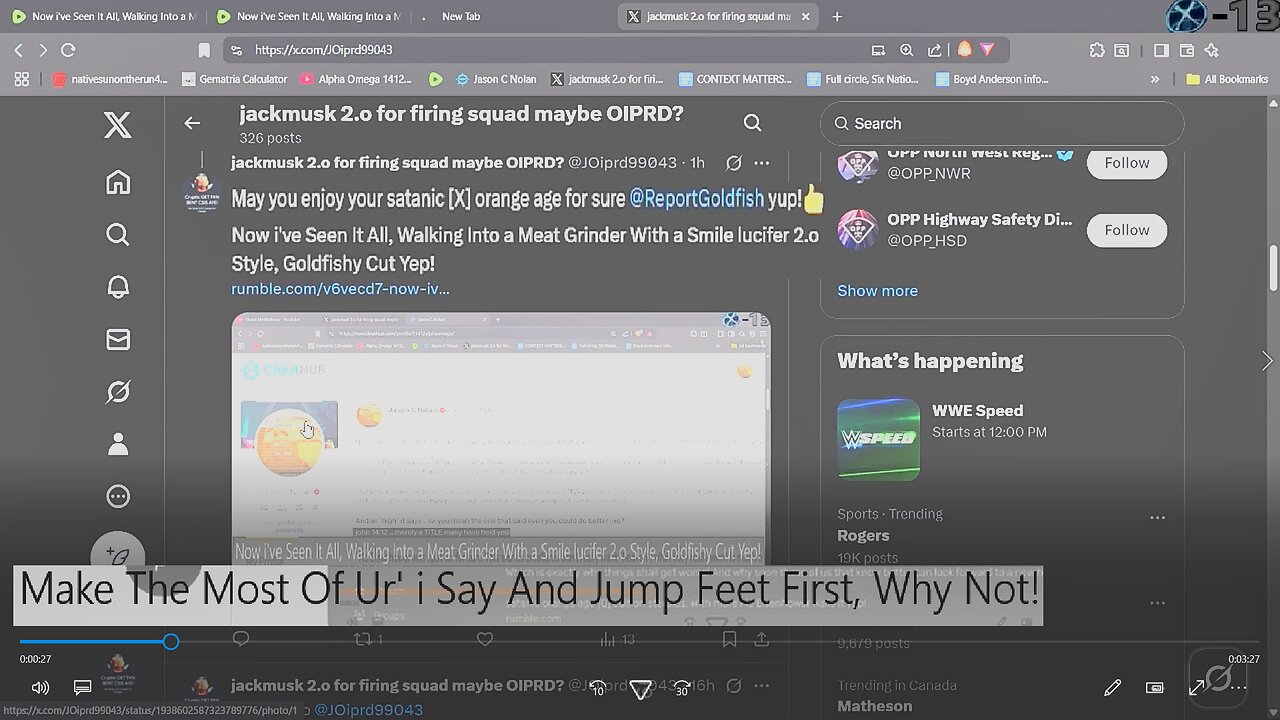
Task: Click the browser forward arrow
Action: tap(43, 50)
